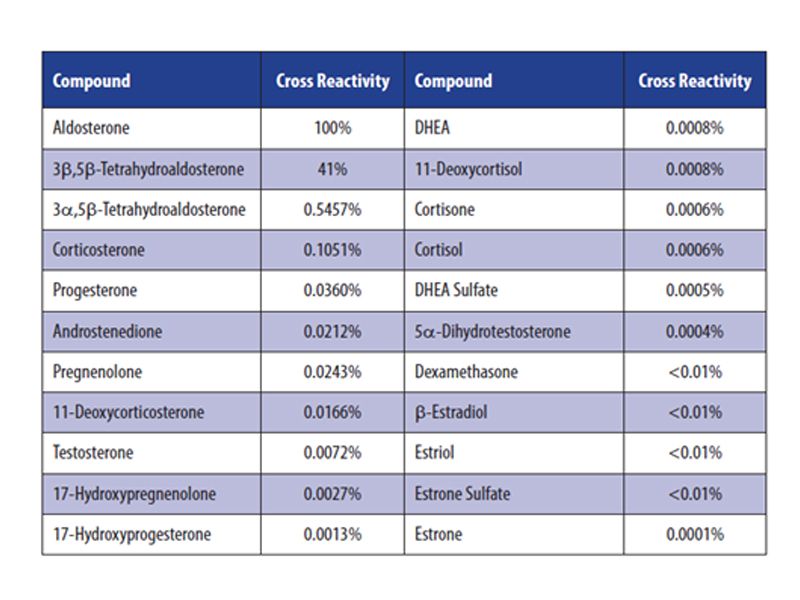Click the Estriol cell
This screenshot has width=800, height=600.
coord(435,453)
